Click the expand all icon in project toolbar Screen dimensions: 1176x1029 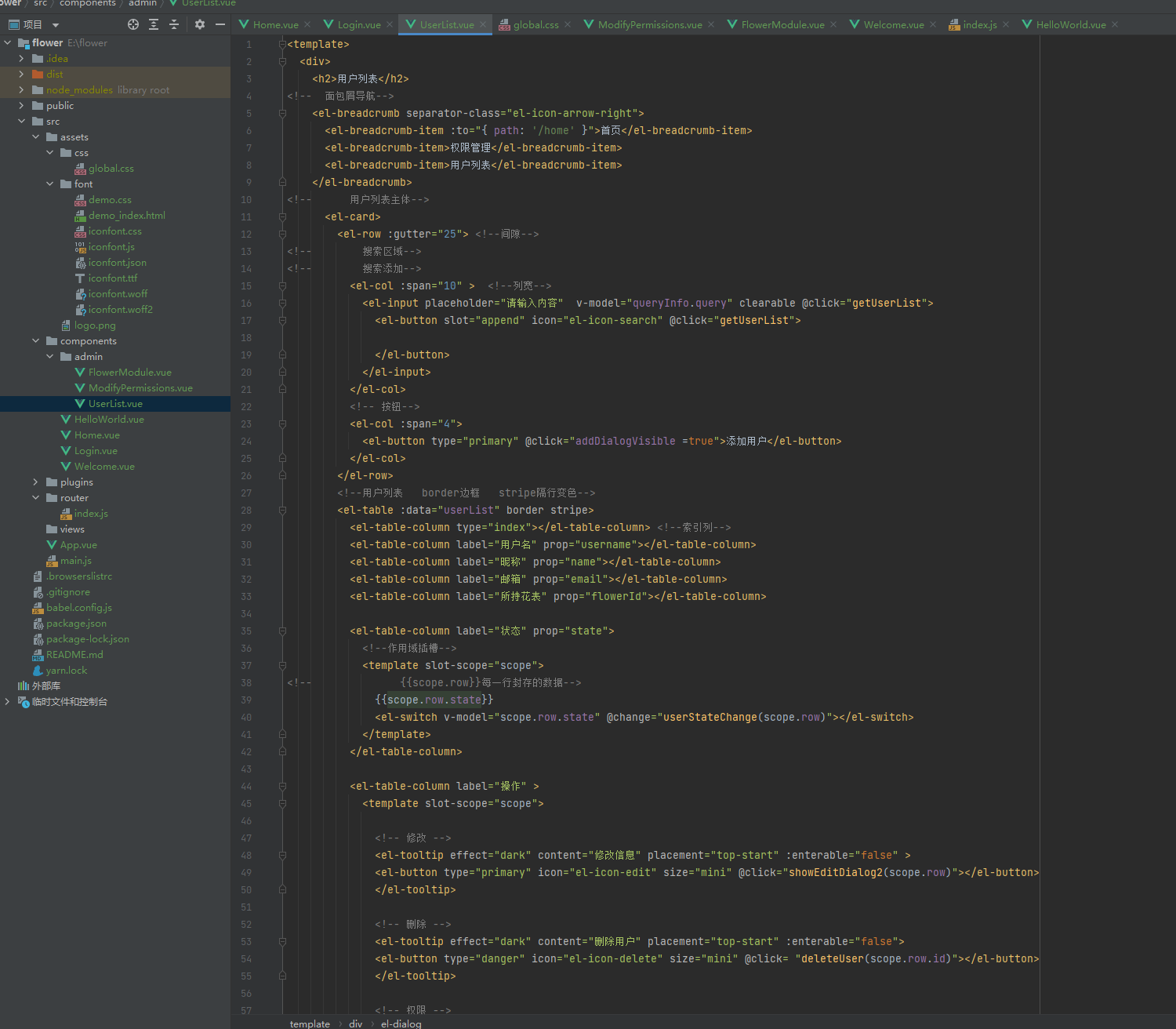pos(154,24)
